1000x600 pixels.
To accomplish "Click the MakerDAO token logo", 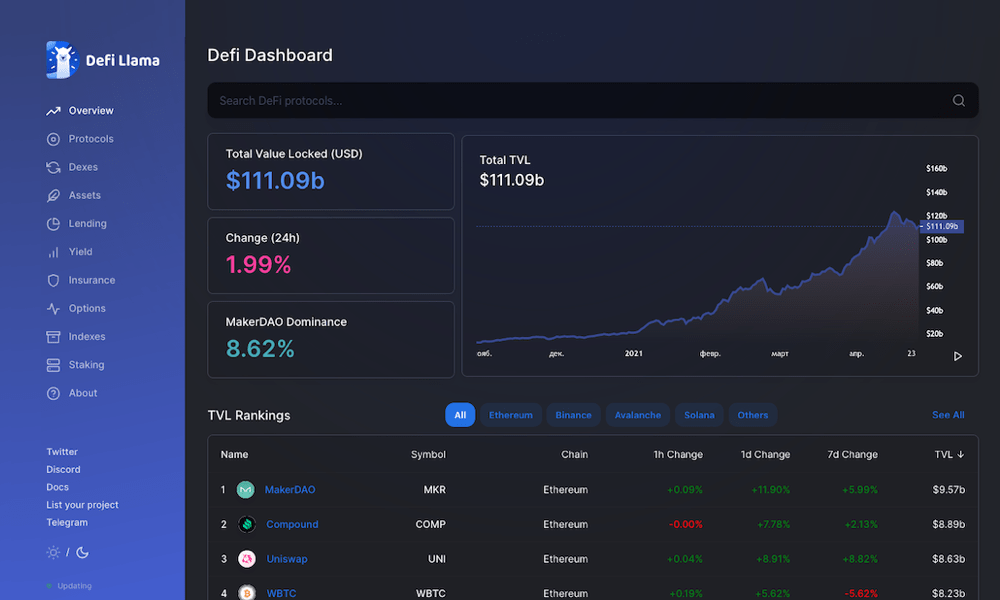I will click(246, 490).
